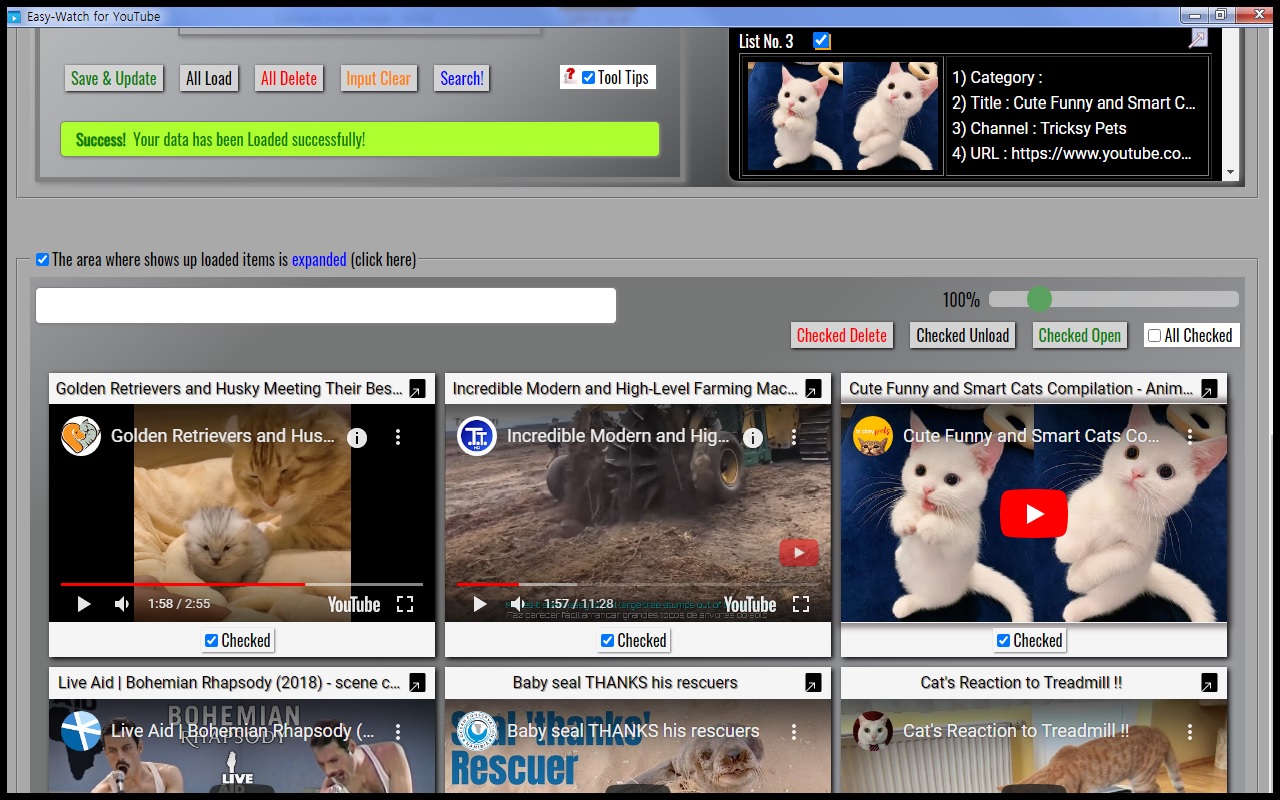The height and width of the screenshot is (800, 1280).
Task: Click the cat thumbnail in List No. 3
Action: [x=843, y=116]
